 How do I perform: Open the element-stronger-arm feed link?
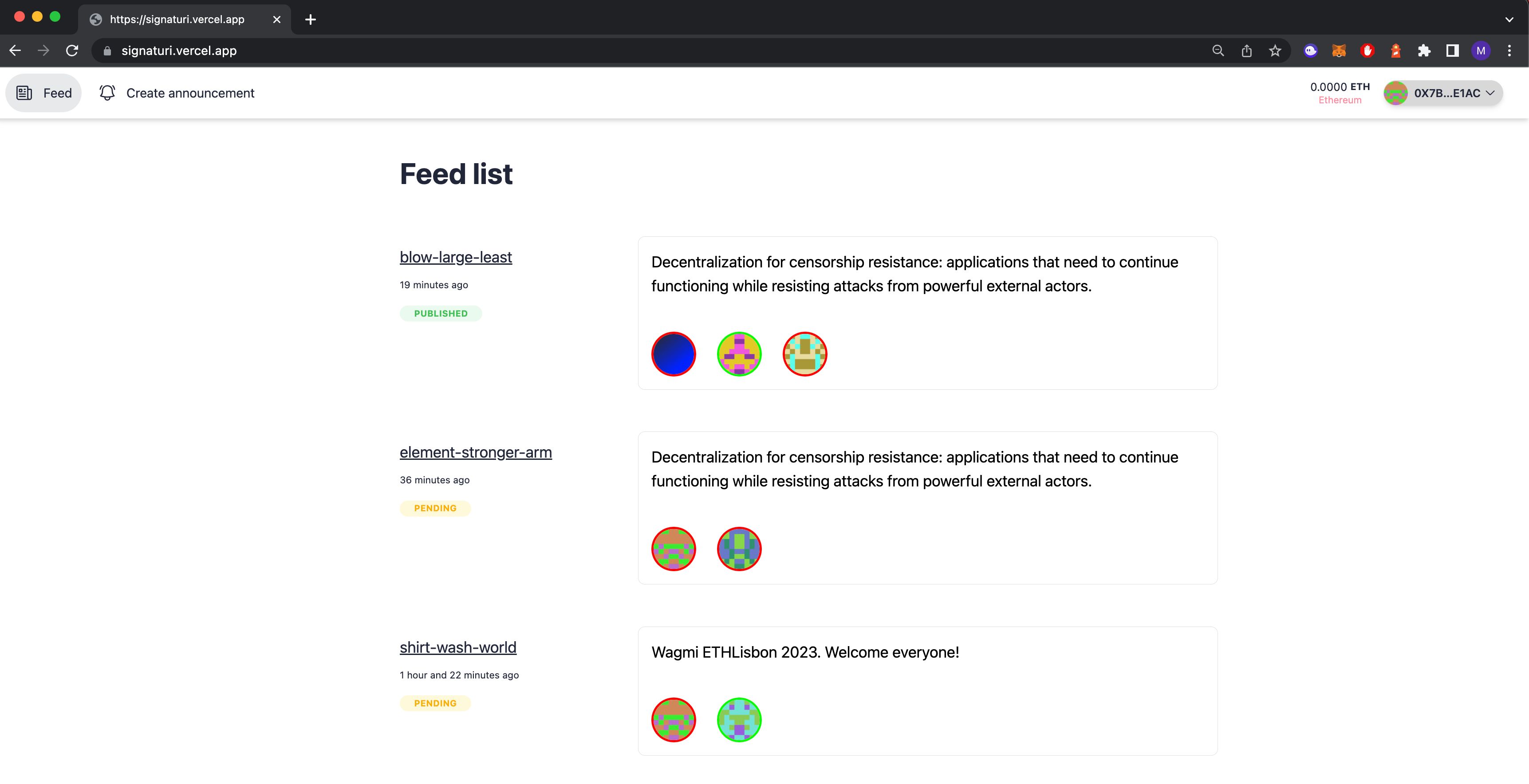[x=475, y=452]
